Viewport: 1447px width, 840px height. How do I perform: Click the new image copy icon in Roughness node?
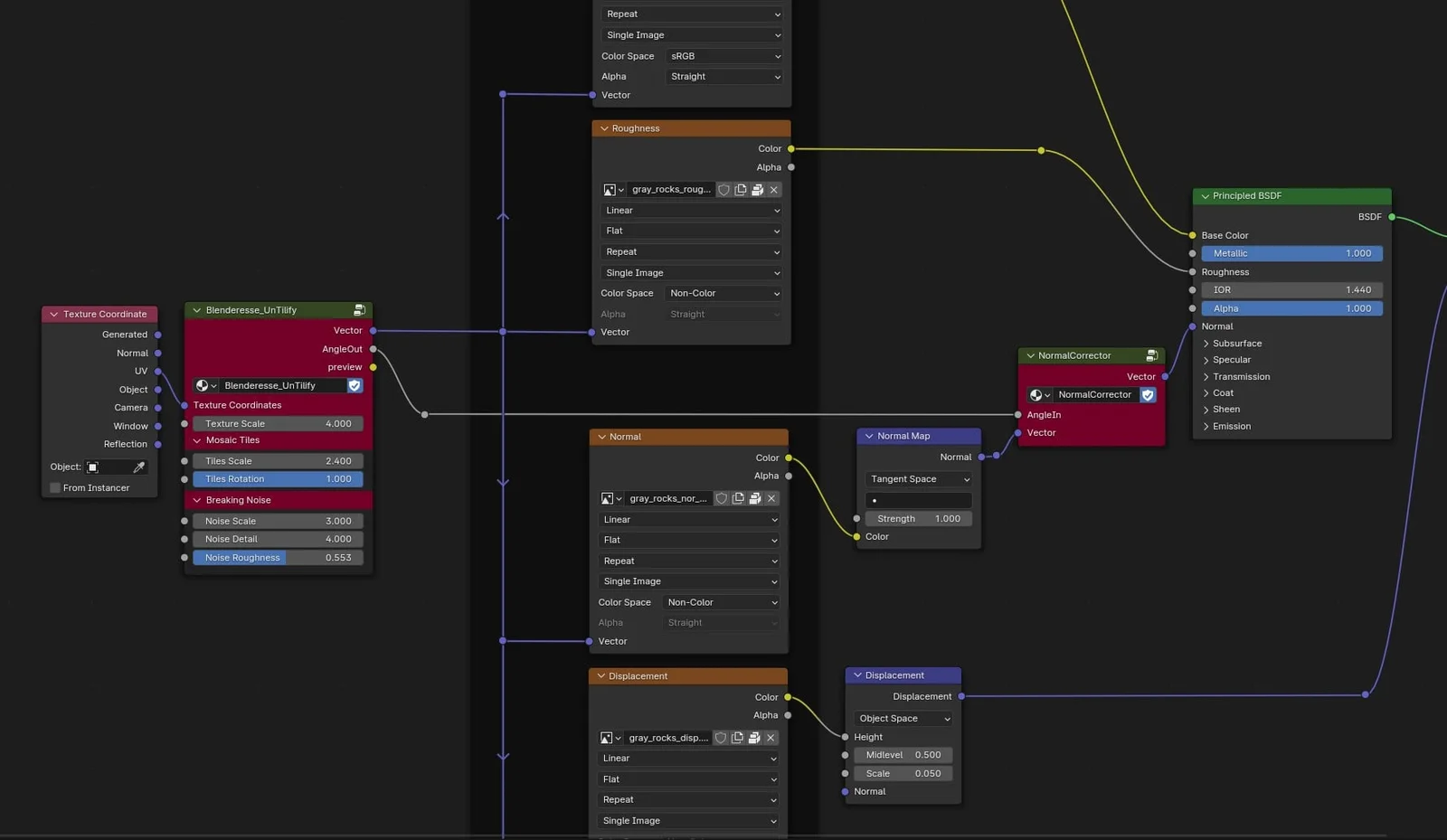pos(740,189)
